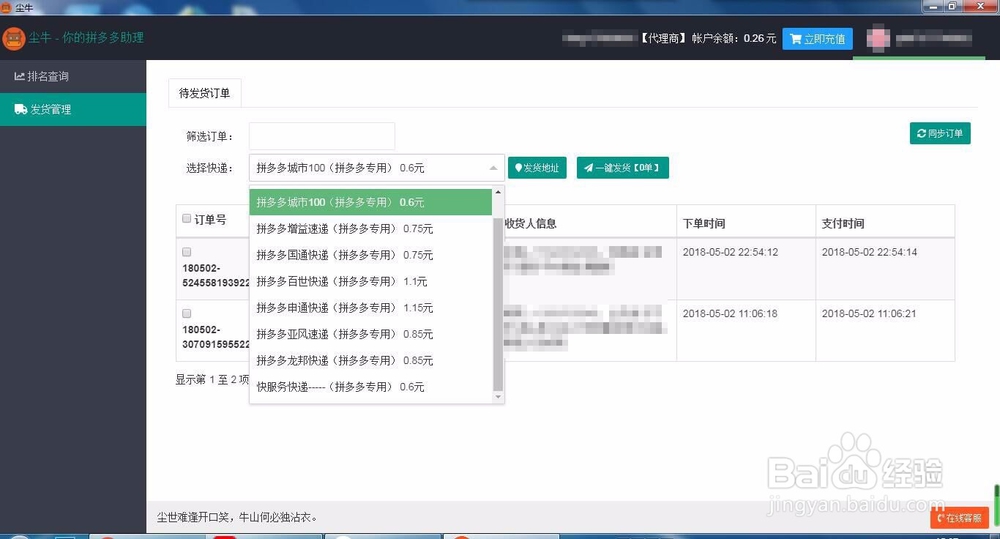
Task: Click the 一键发货【0单】 button
Action: pyautogui.click(x=622, y=168)
